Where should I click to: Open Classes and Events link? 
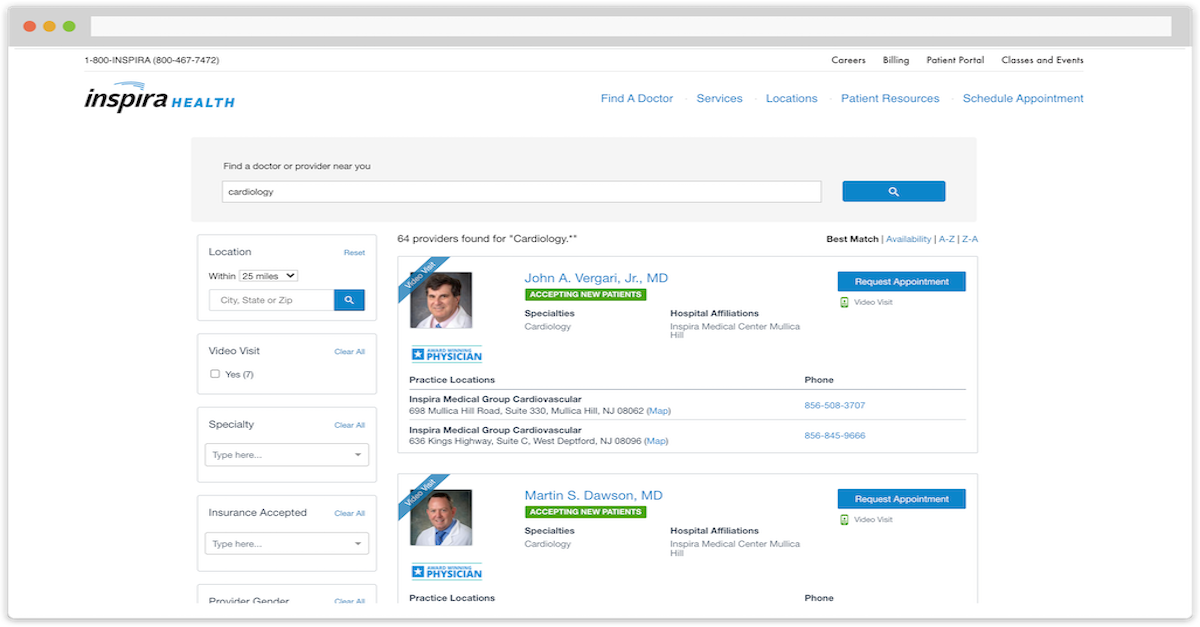1042,60
